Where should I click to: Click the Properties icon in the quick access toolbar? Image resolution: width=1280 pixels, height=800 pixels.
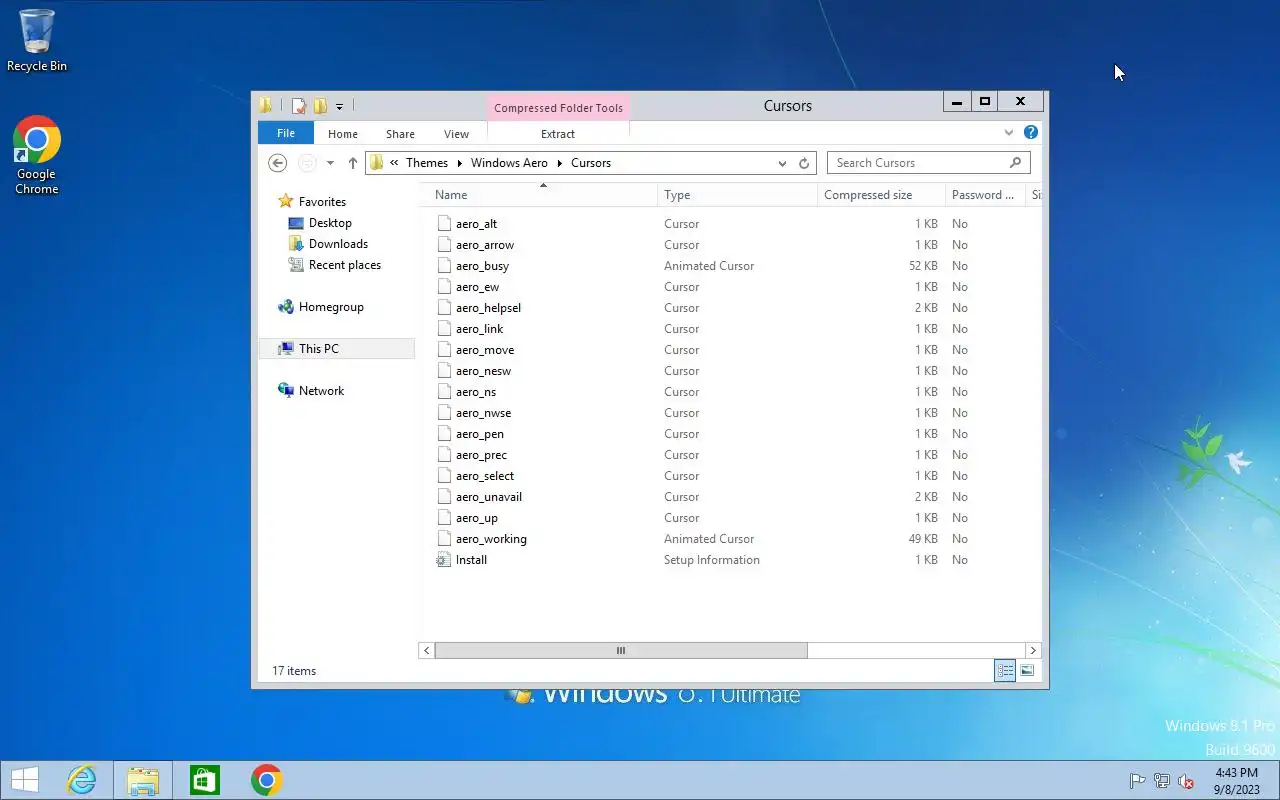pos(298,106)
